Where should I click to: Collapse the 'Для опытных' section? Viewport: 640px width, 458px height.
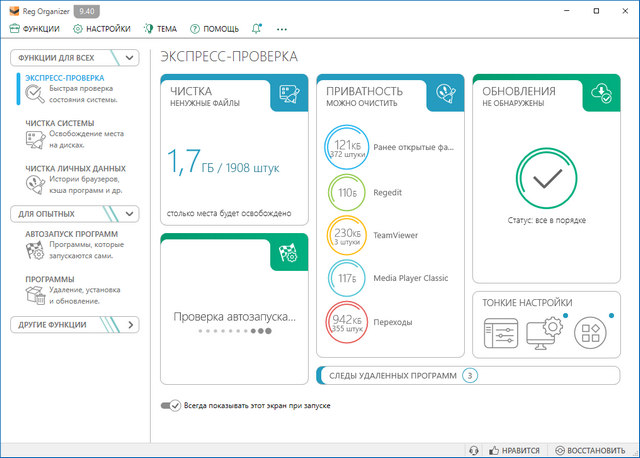[x=132, y=213]
